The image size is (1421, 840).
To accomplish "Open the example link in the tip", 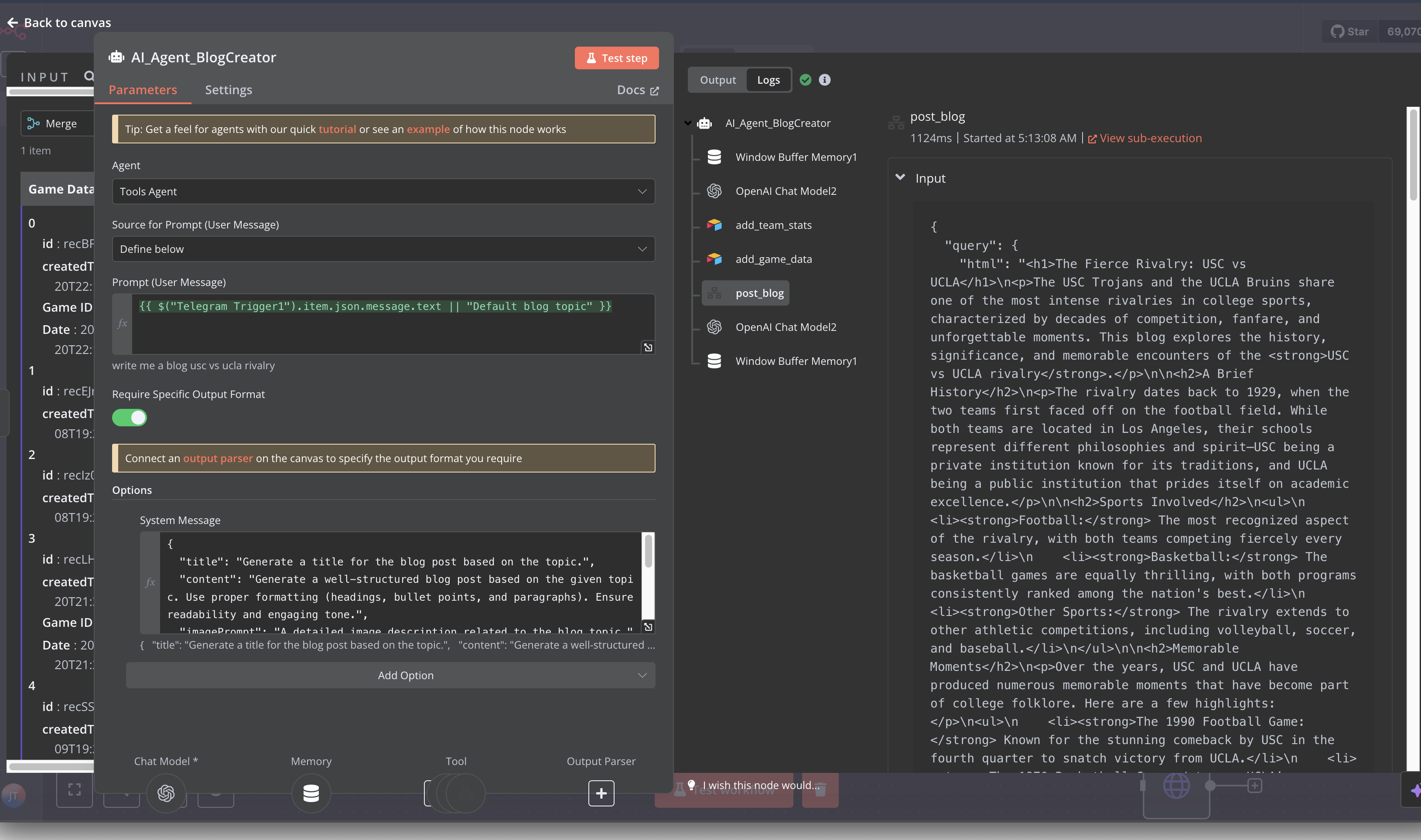I will click(427, 129).
